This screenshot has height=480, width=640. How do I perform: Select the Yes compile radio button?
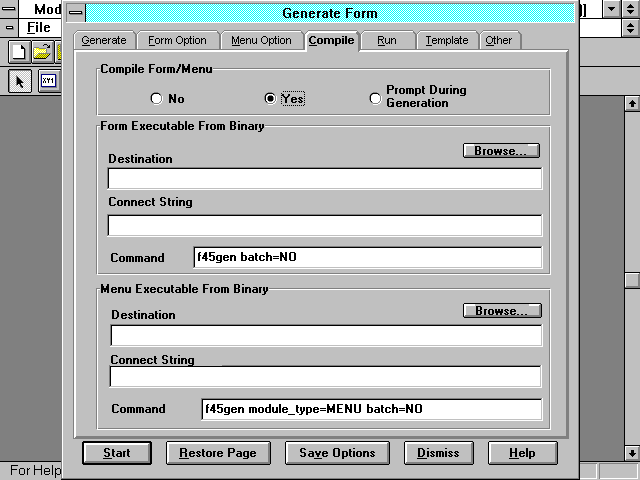(x=270, y=99)
